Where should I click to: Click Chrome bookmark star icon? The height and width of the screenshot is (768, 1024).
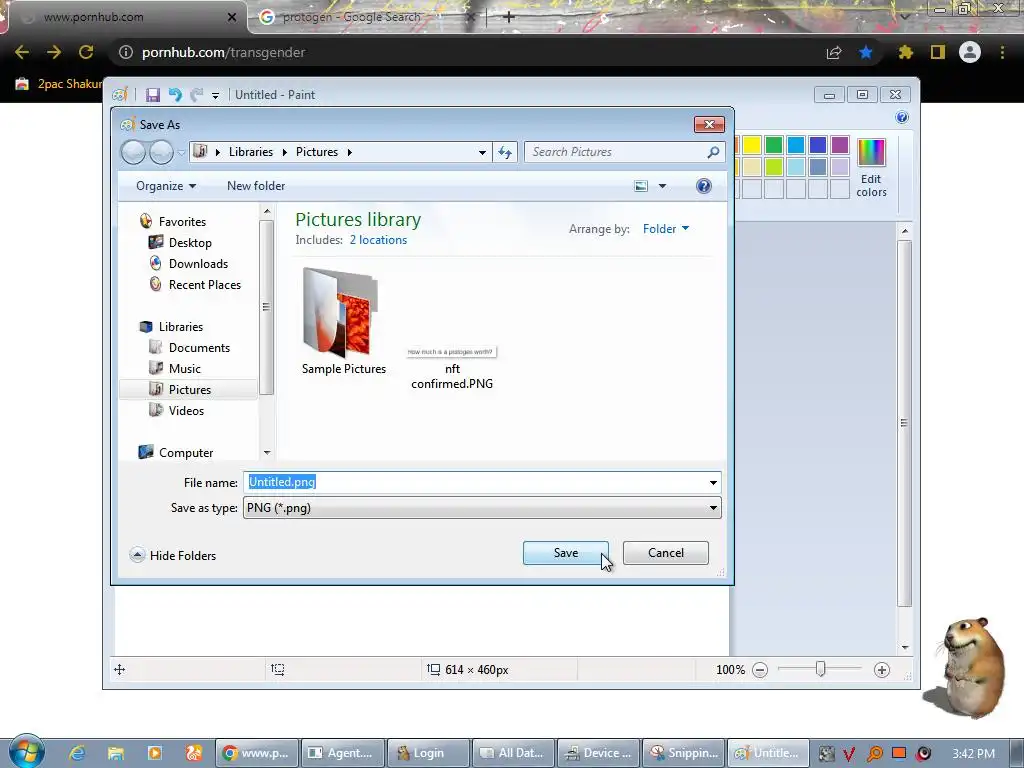[x=866, y=52]
